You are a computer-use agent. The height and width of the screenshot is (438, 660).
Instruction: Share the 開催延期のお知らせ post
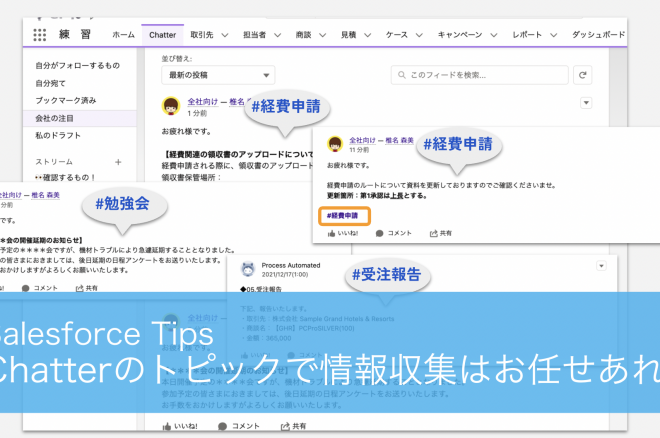click(x=87, y=288)
